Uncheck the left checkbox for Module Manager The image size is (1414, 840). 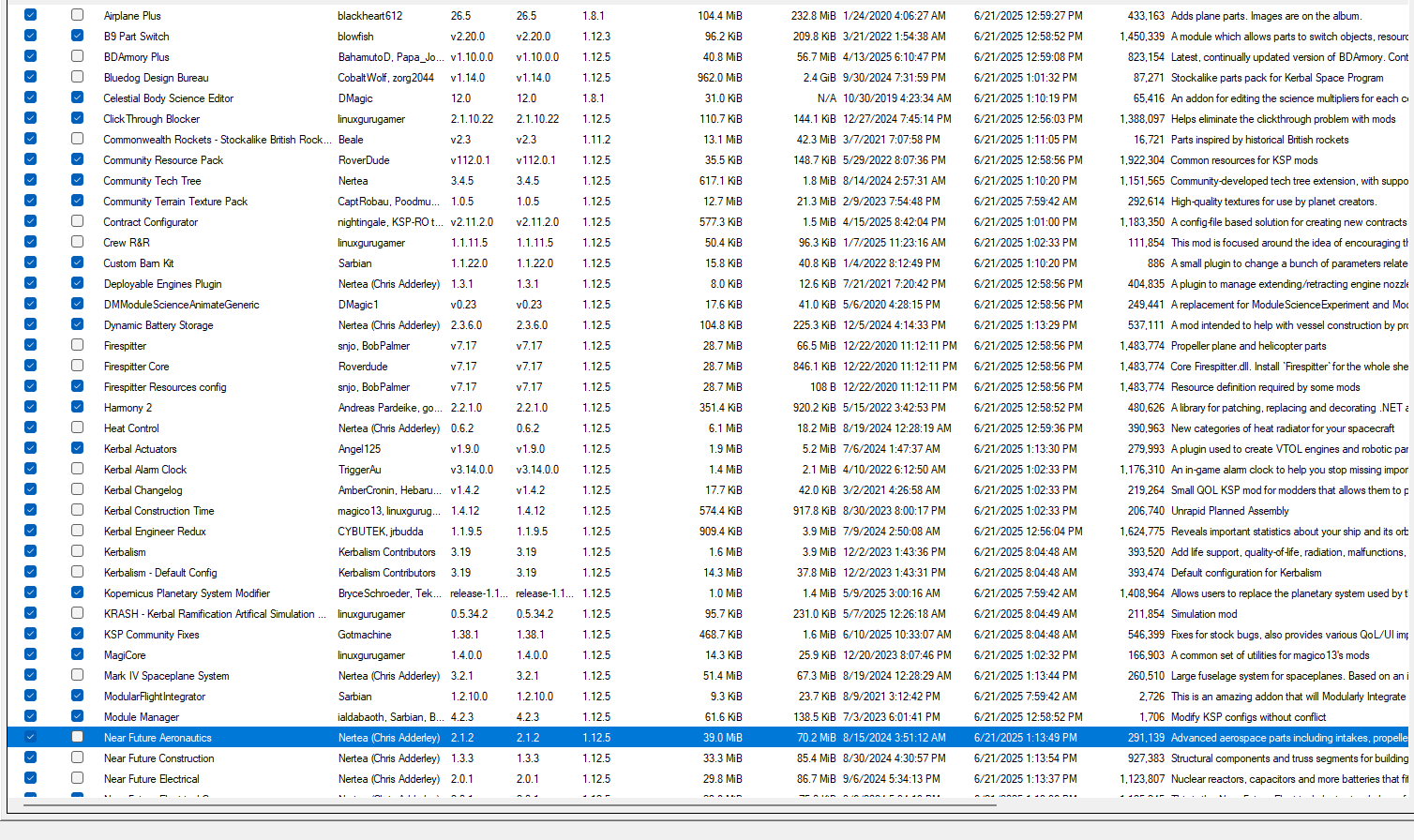pos(30,716)
